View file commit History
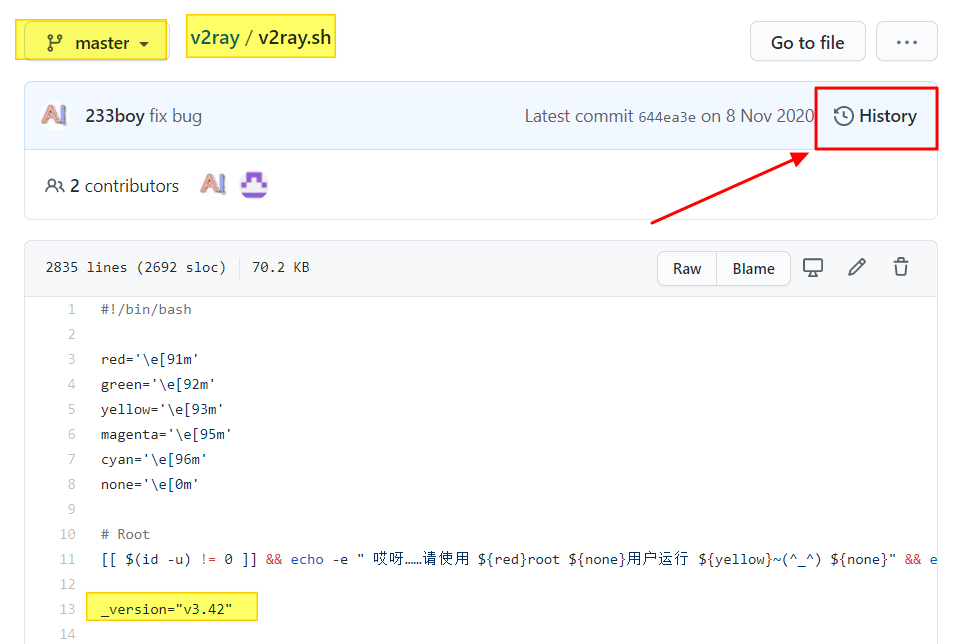Screen dimensions: 963x644 [x=887, y=116]
